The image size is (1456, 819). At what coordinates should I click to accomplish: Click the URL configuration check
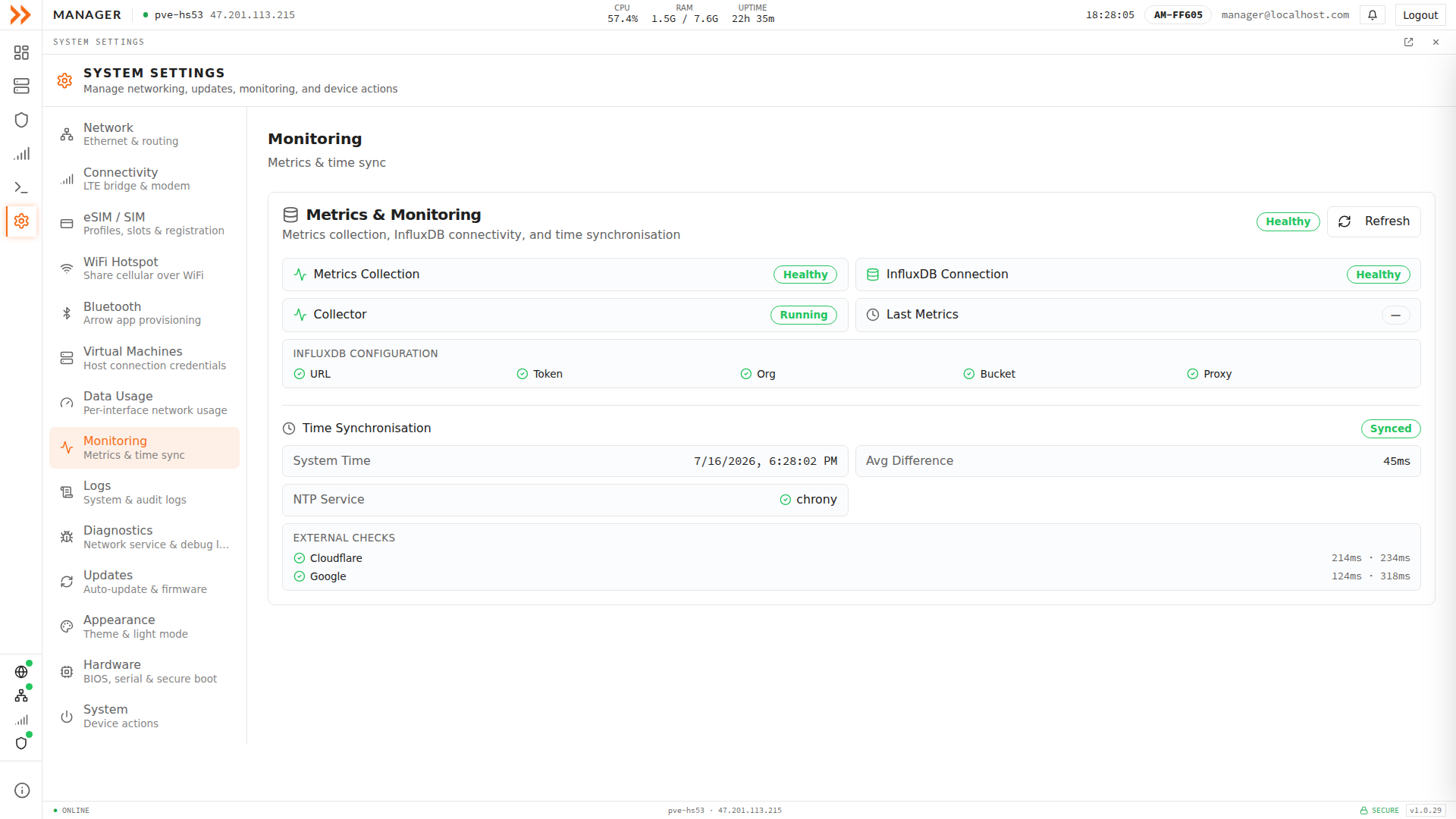[312, 374]
